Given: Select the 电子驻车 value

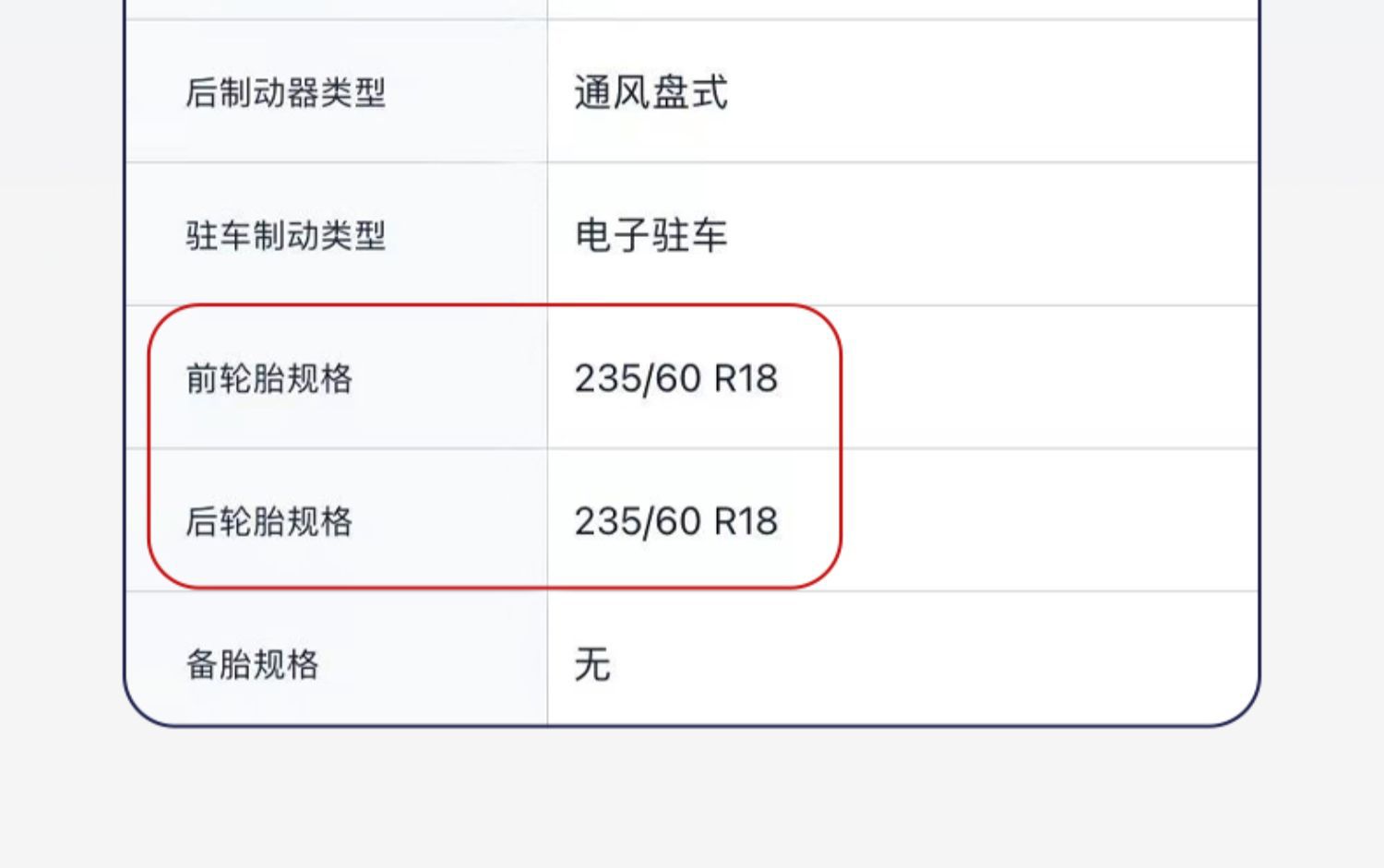Looking at the screenshot, I should [x=650, y=236].
